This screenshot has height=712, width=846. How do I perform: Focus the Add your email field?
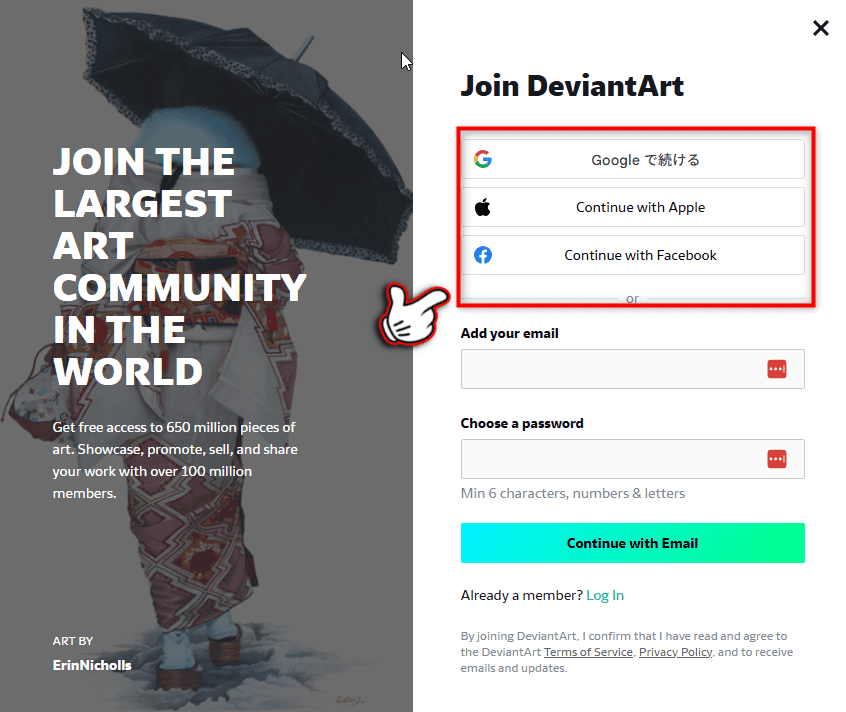coord(632,369)
